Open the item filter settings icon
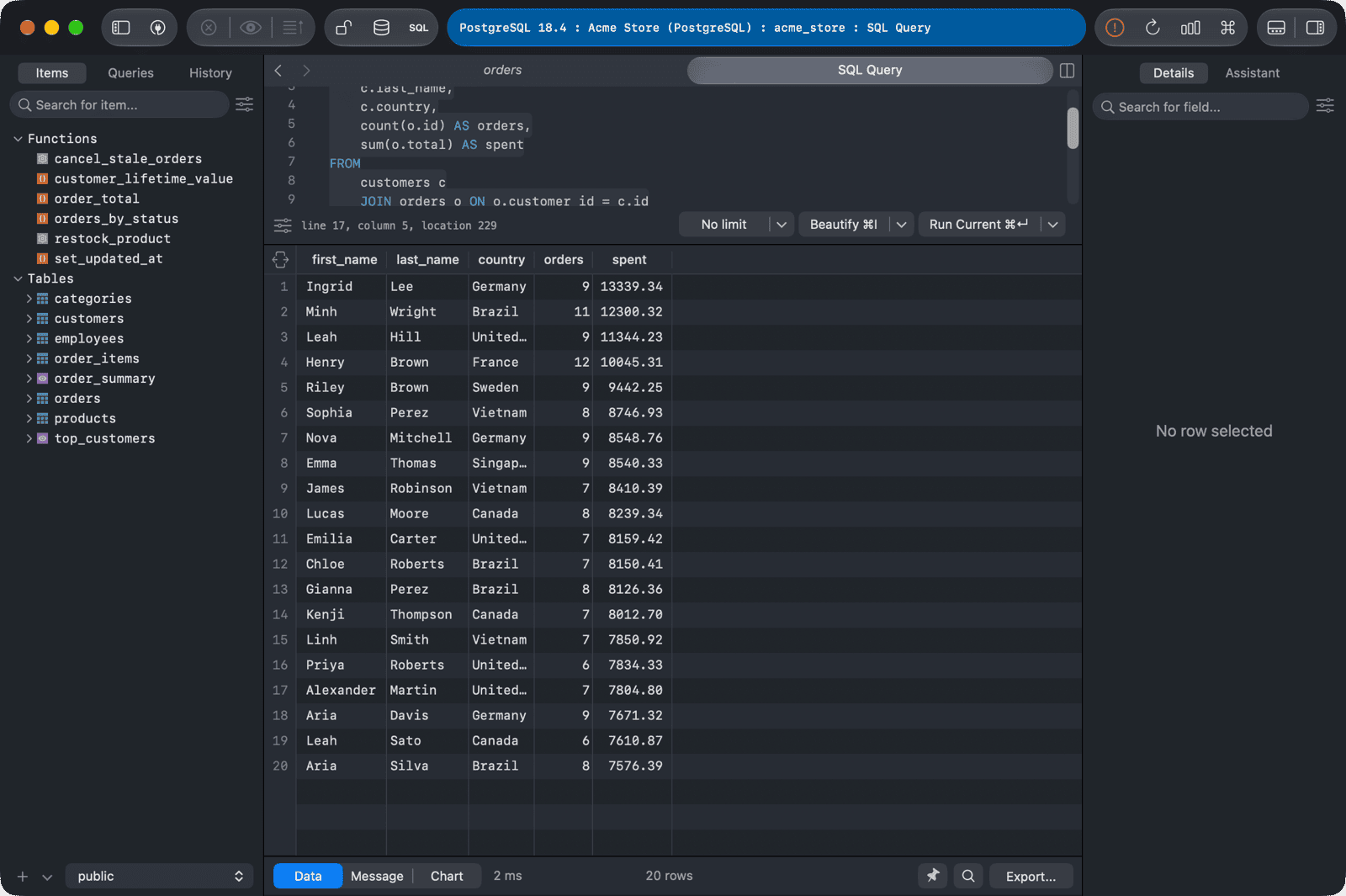 click(x=244, y=104)
